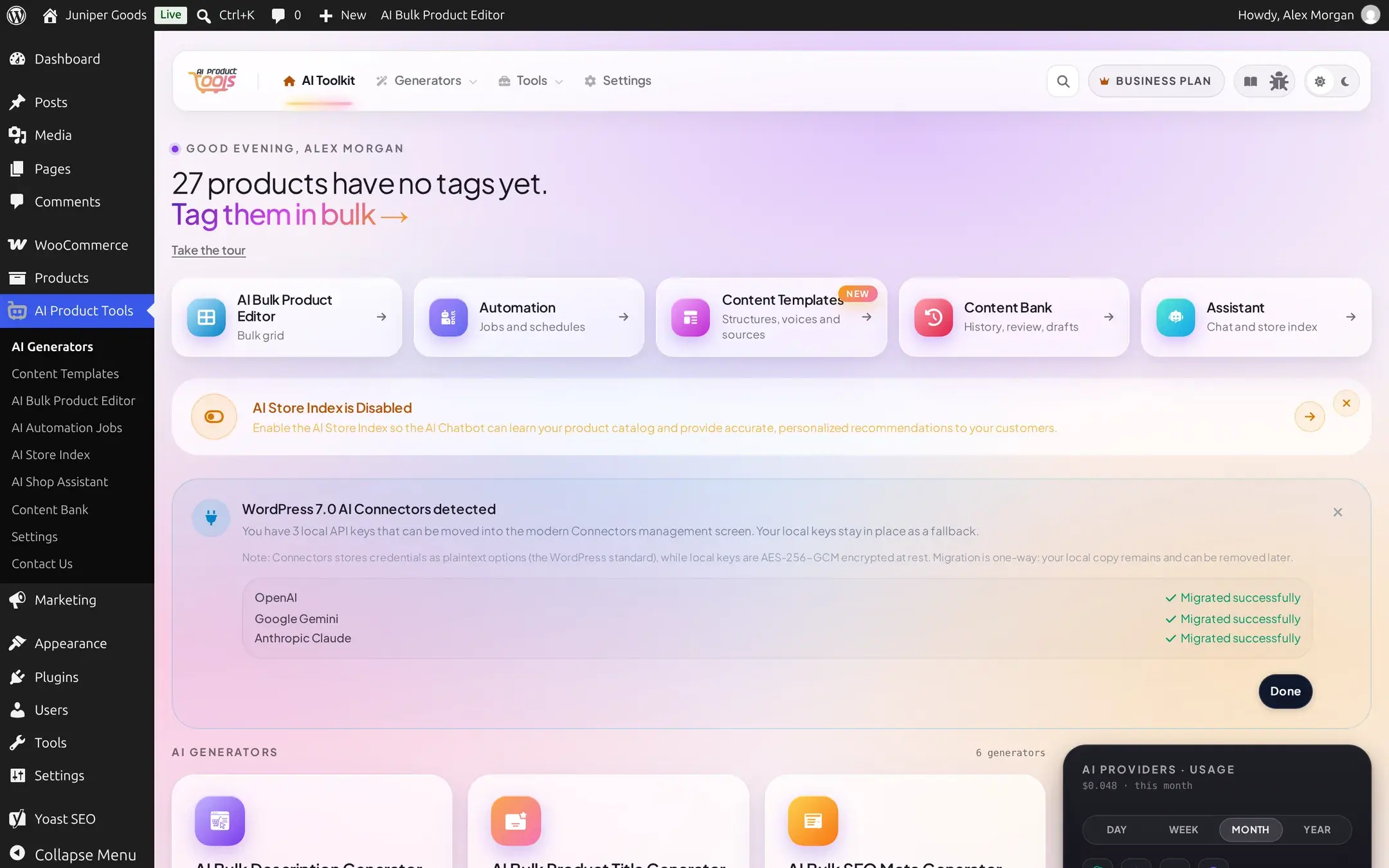This screenshot has height=868, width=1389.
Task: Click the AI Store Index disabled toggle icon
Action: coord(214,417)
